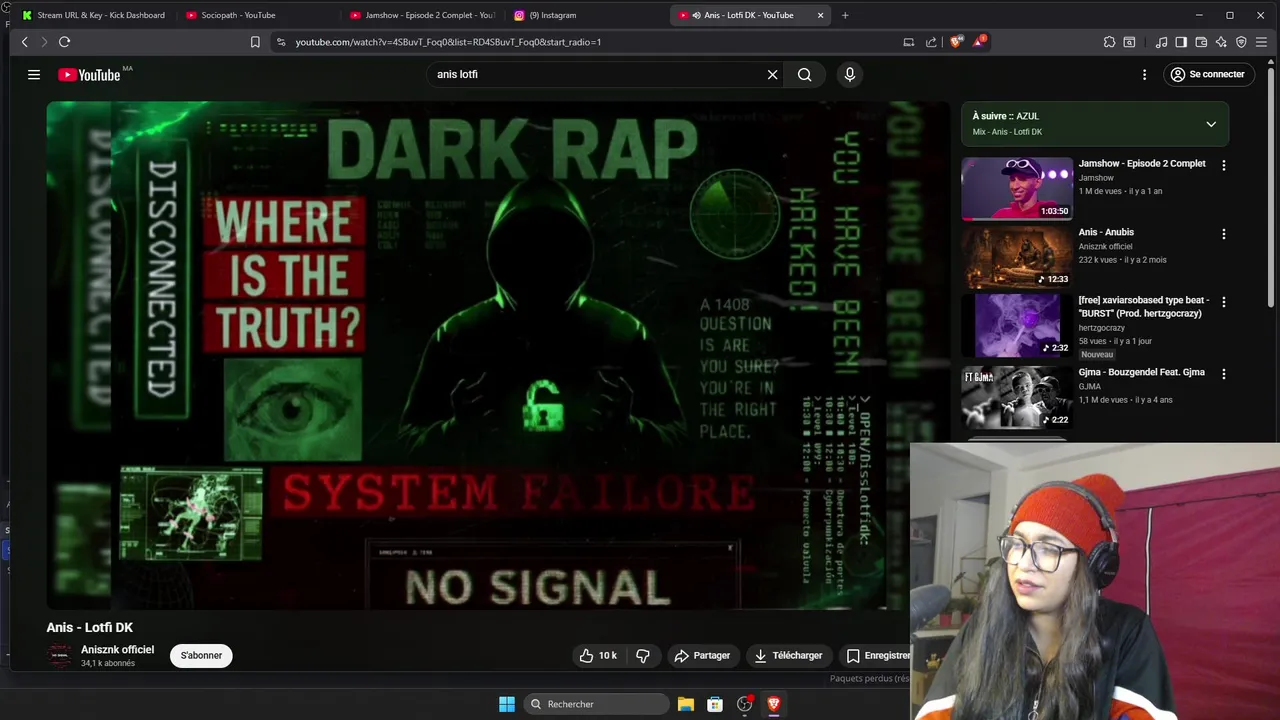Switch to Sociopath - YouTube tab

pos(257,15)
